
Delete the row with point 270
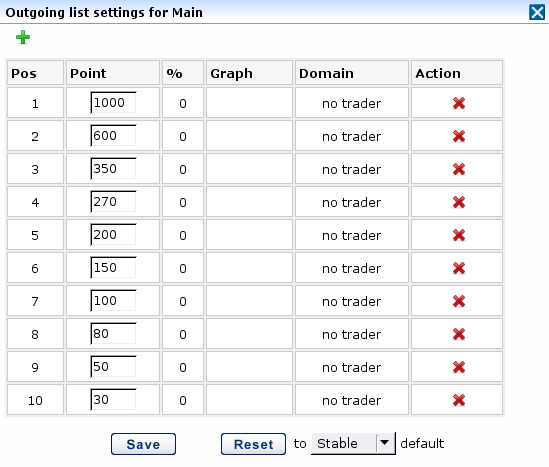[x=459, y=202]
